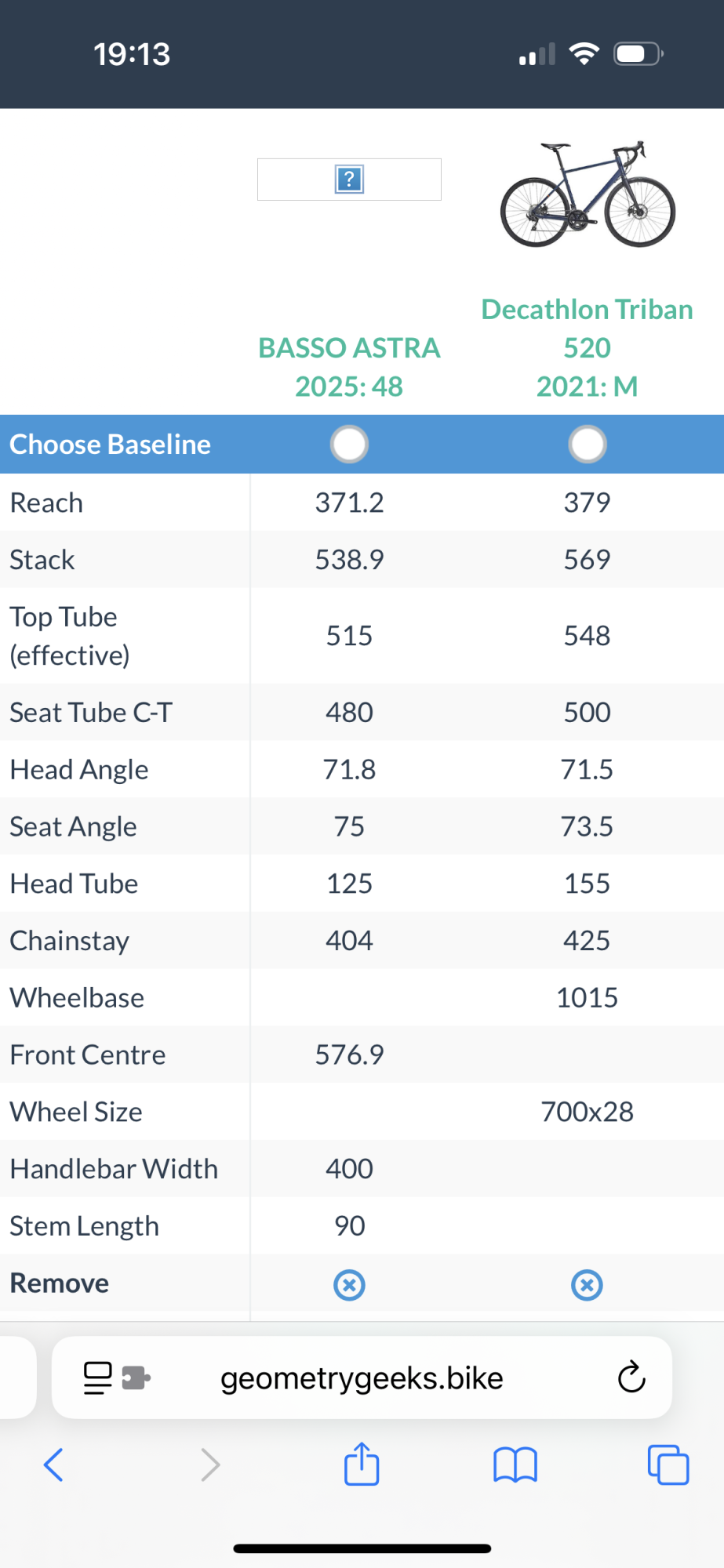
Task: Select BASSO ASTRA as baseline
Action: pyautogui.click(x=349, y=445)
